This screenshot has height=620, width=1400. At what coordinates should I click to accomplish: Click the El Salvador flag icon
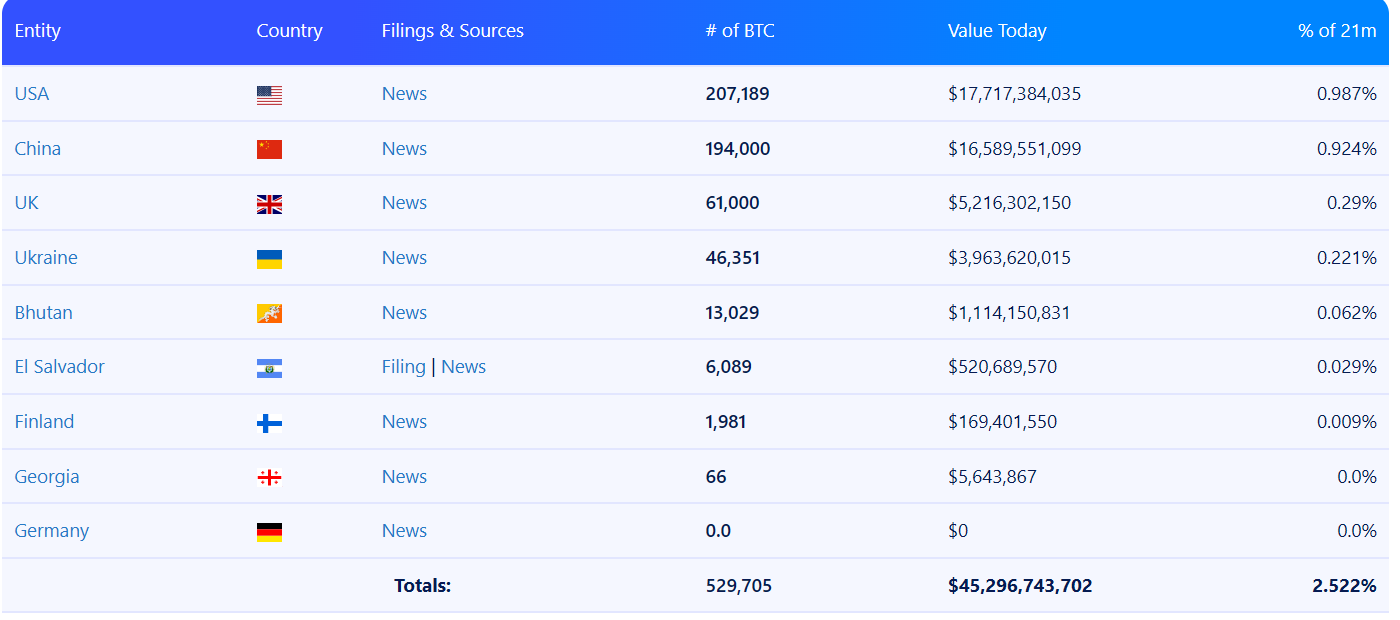tap(269, 368)
